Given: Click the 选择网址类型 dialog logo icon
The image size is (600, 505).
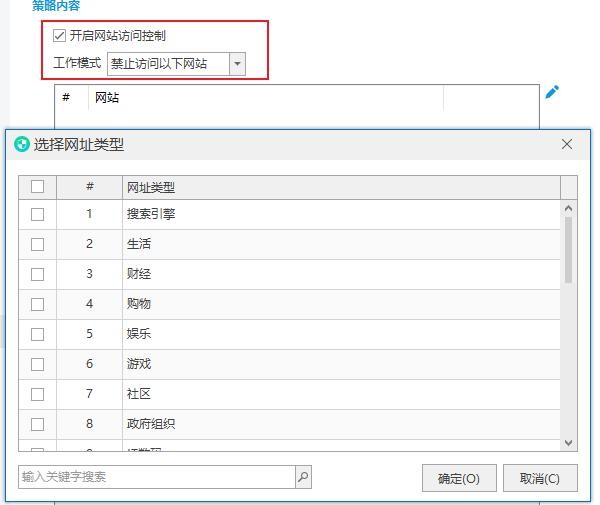Looking at the screenshot, I should 22,144.
